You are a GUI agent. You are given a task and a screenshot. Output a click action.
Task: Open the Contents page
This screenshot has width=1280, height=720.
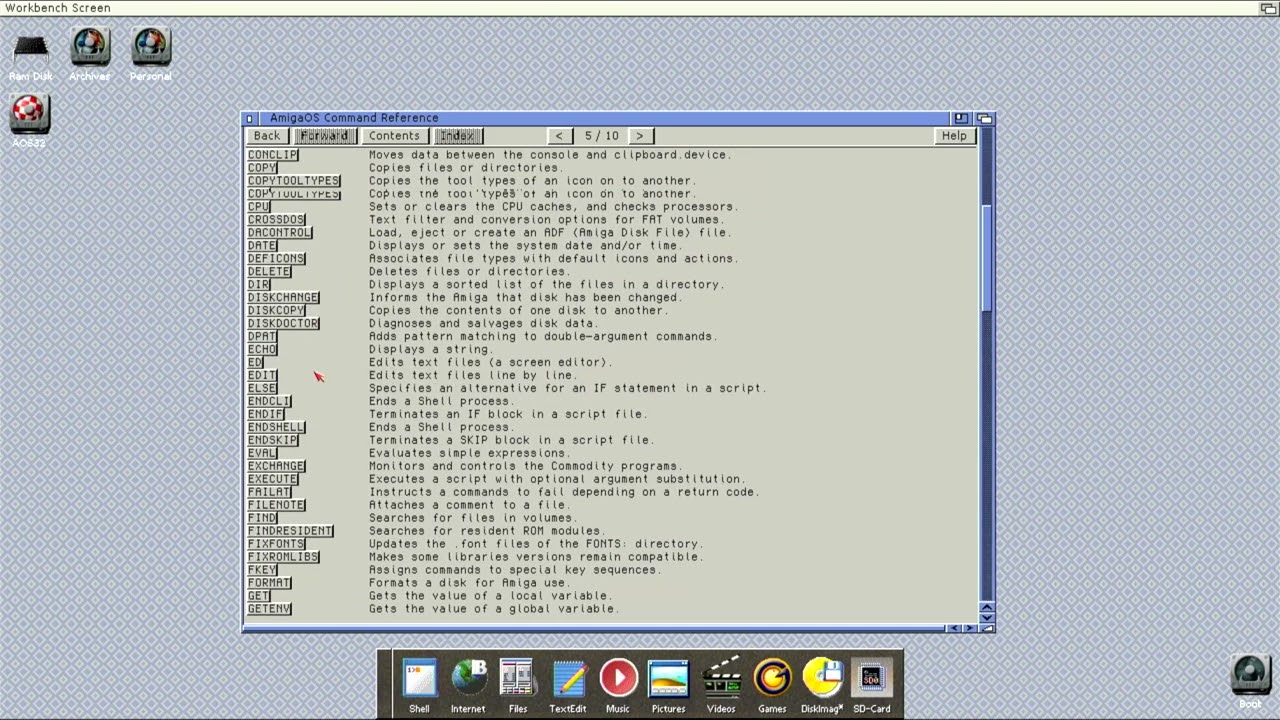pyautogui.click(x=394, y=136)
